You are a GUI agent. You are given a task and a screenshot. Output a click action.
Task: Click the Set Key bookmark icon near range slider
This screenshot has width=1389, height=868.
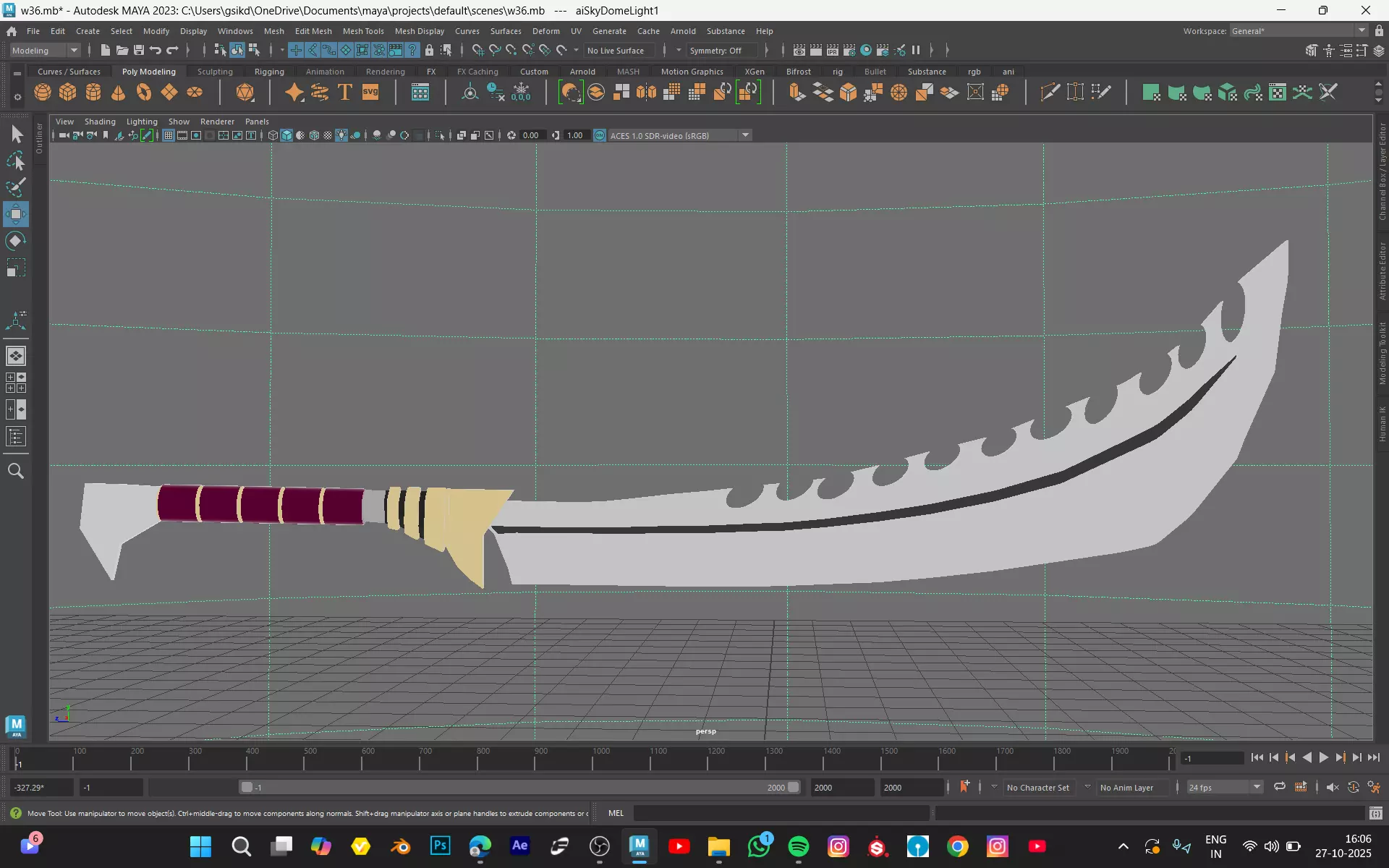tap(964, 787)
